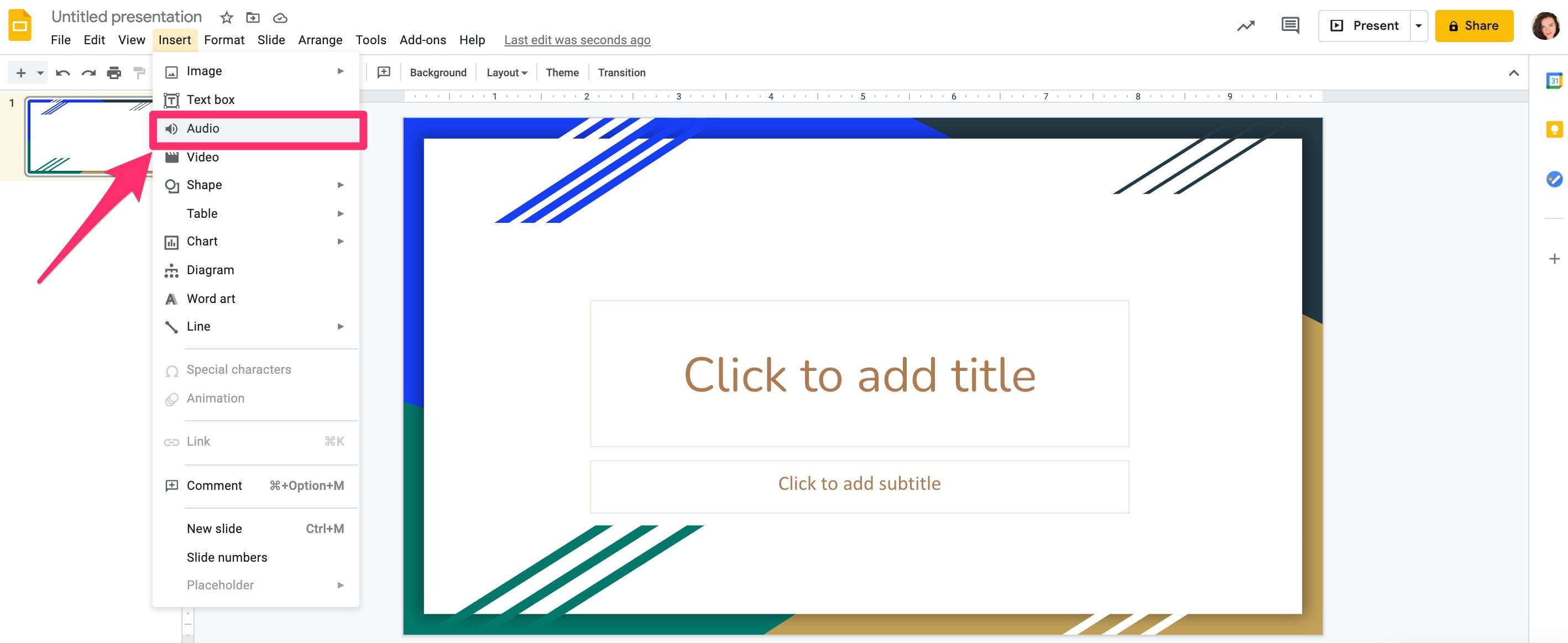Expand the Image submenu arrow

tap(340, 70)
